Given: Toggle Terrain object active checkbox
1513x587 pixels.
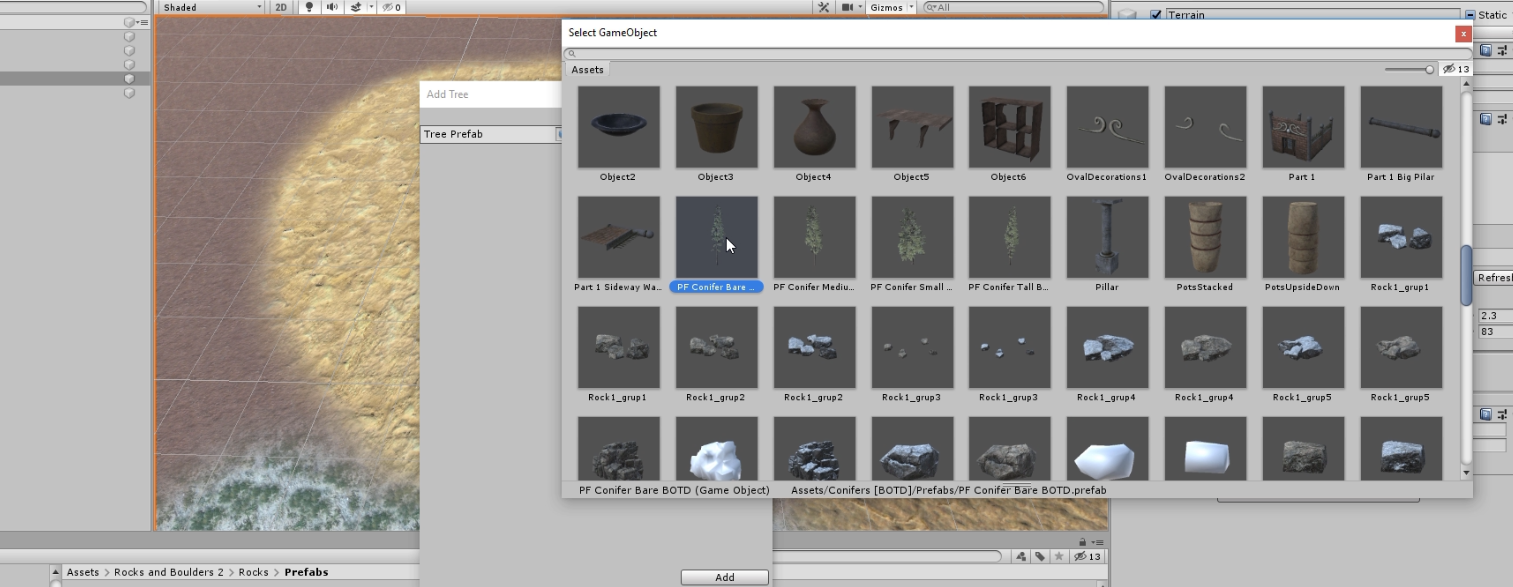Looking at the screenshot, I should [x=1157, y=15].
